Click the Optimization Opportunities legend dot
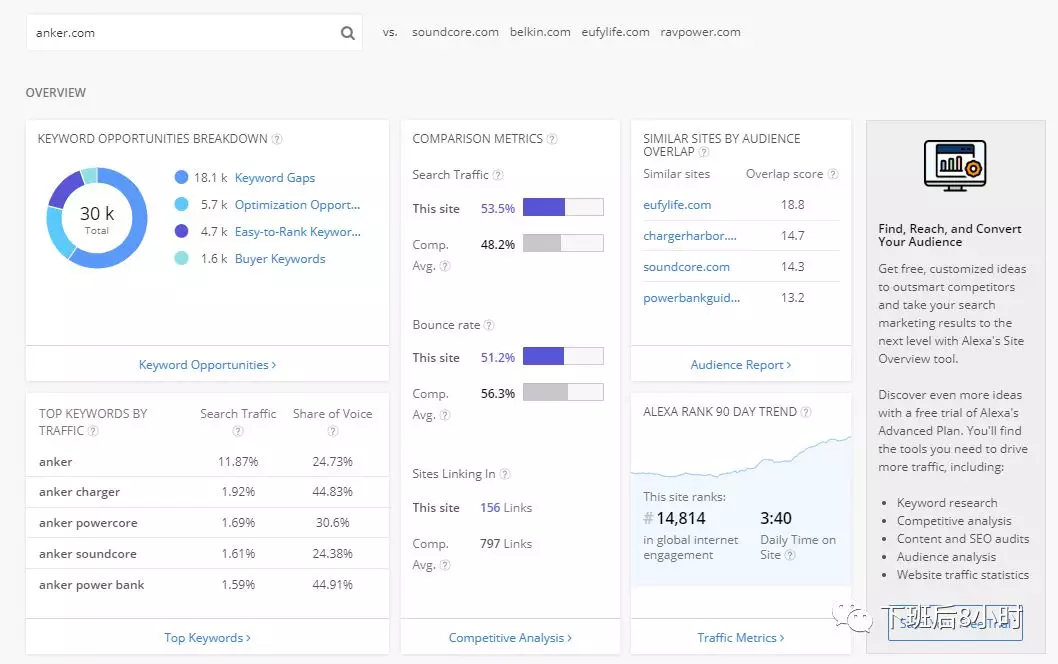1058x664 pixels. click(181, 204)
